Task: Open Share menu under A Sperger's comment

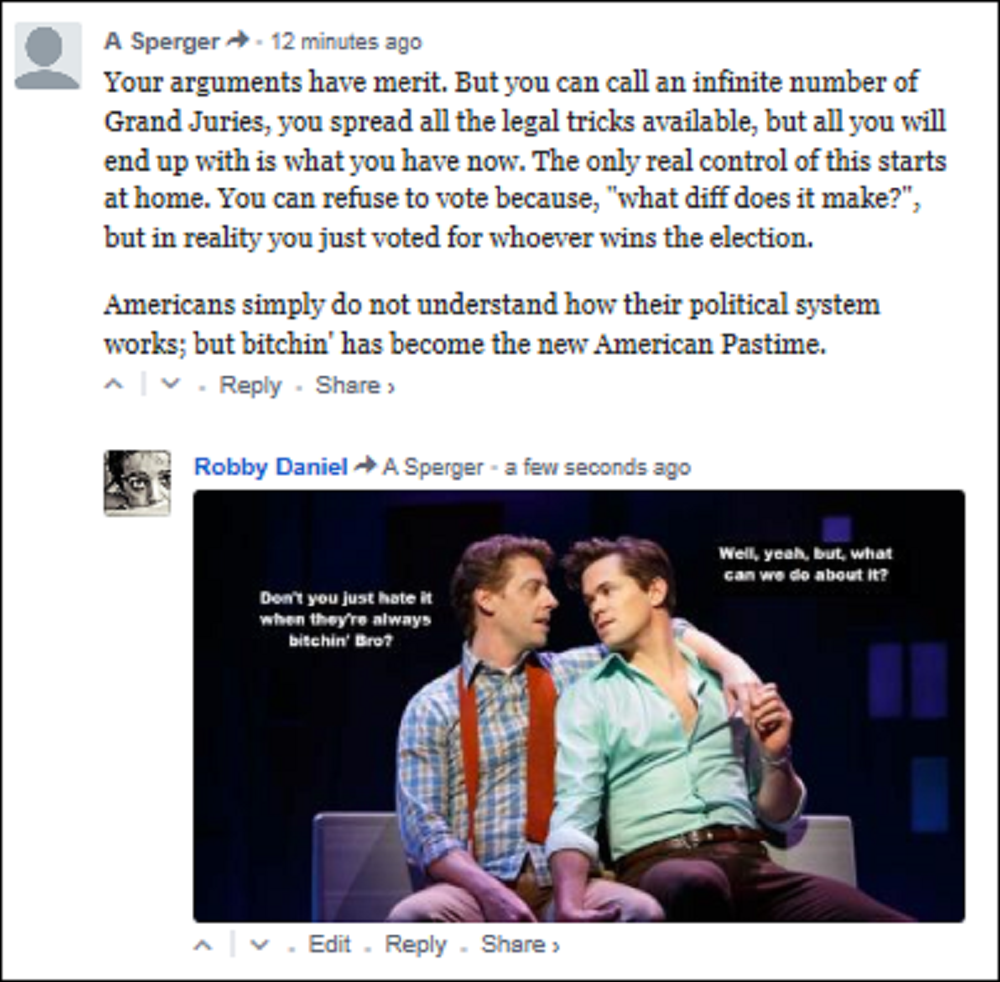Action: pyautogui.click(x=354, y=386)
